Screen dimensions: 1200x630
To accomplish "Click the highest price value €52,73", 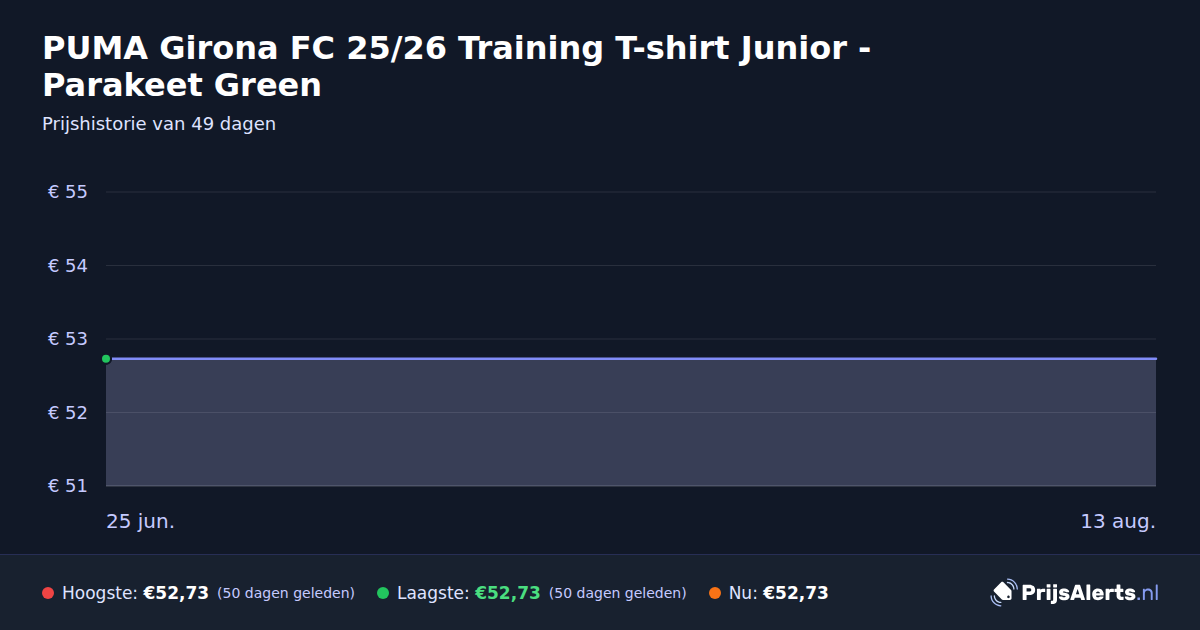I will (x=176, y=593).
